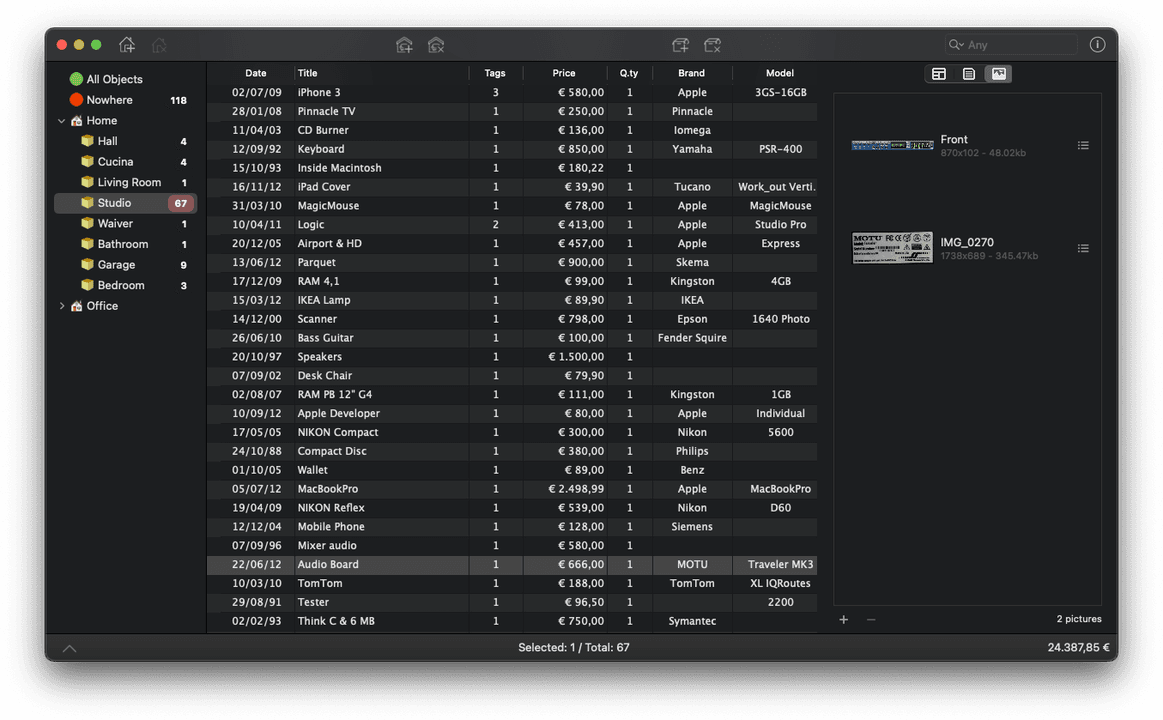The image size is (1163, 720).
Task: Click the add home icon in toolbar
Action: coord(127,45)
